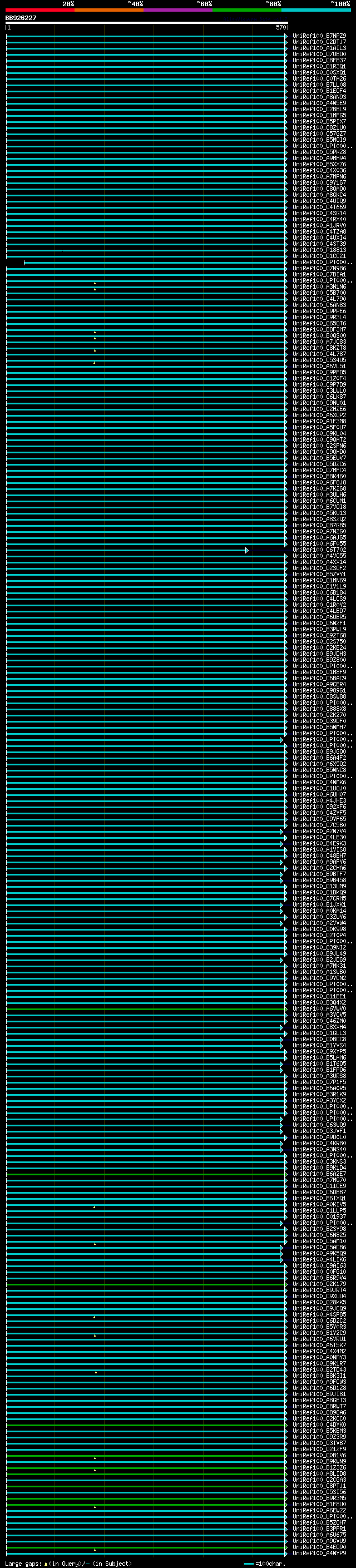Click the =100char. scale legend
356x1568 pixels.
pos(264,1564)
